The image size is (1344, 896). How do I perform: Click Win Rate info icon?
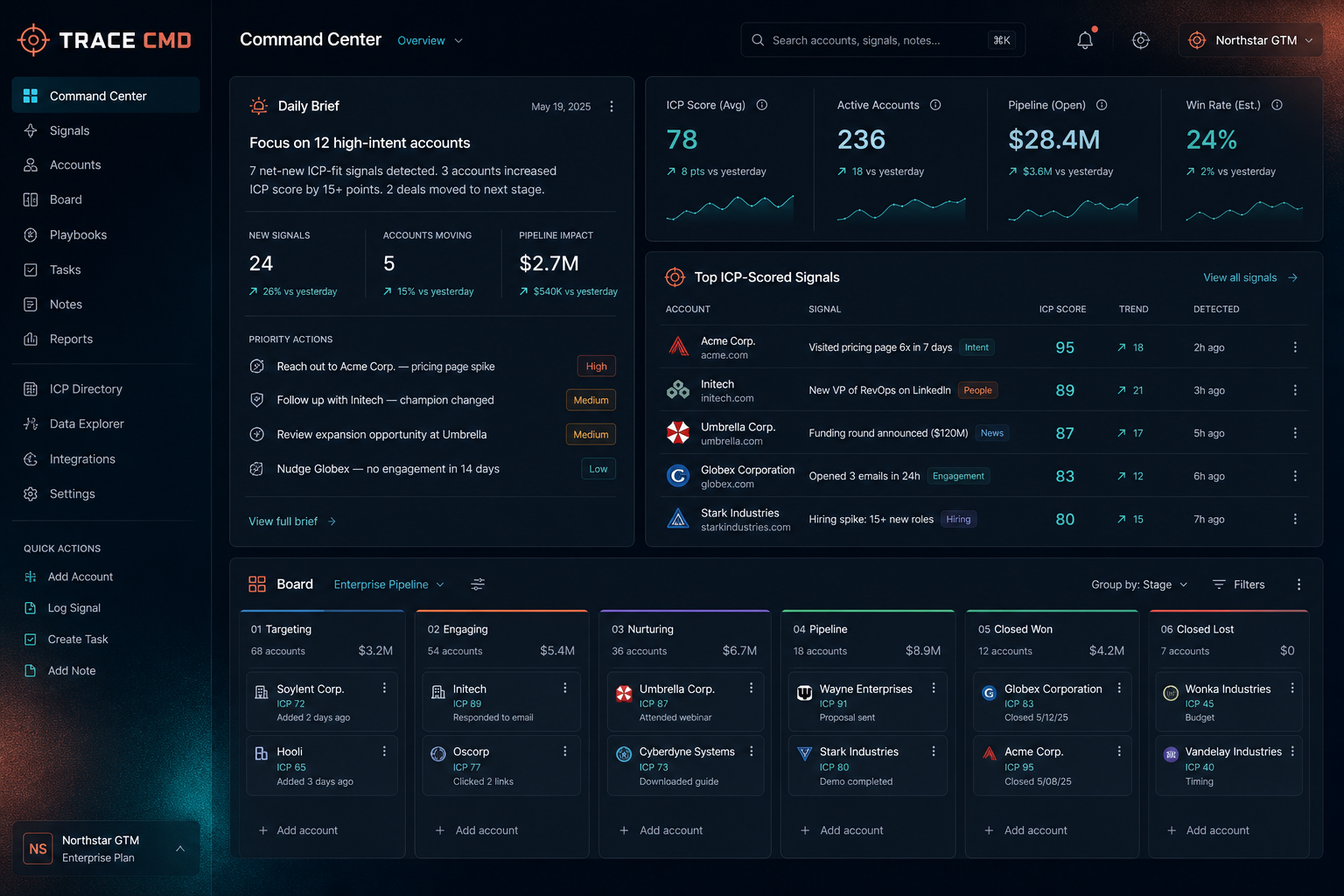[x=1277, y=105]
